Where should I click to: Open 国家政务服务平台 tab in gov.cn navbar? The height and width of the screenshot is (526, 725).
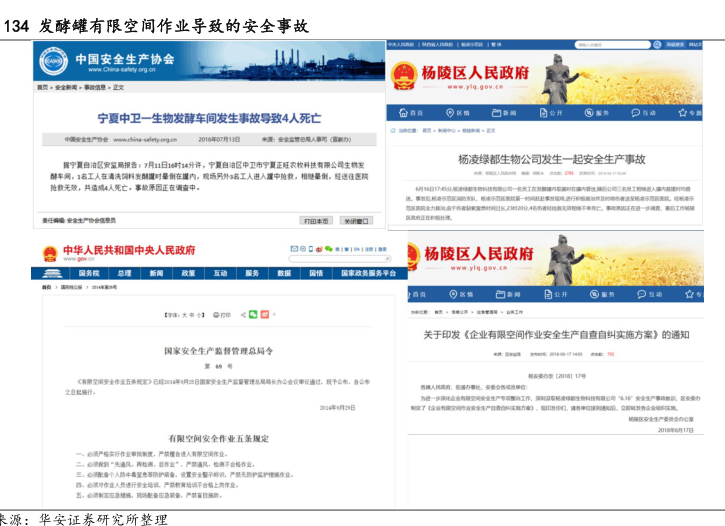pyautogui.click(x=369, y=273)
